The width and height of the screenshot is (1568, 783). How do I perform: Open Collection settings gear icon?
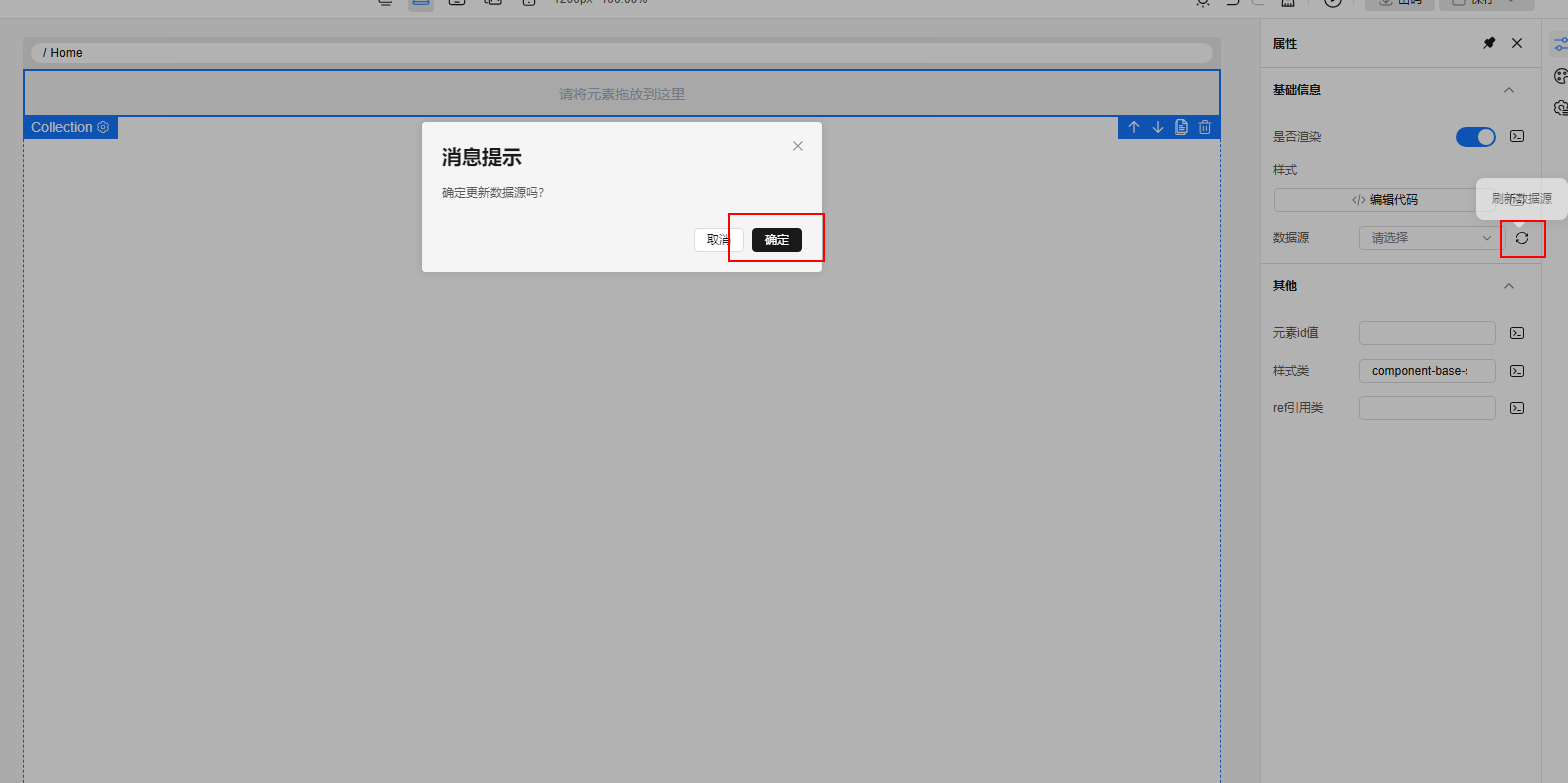coord(103,127)
